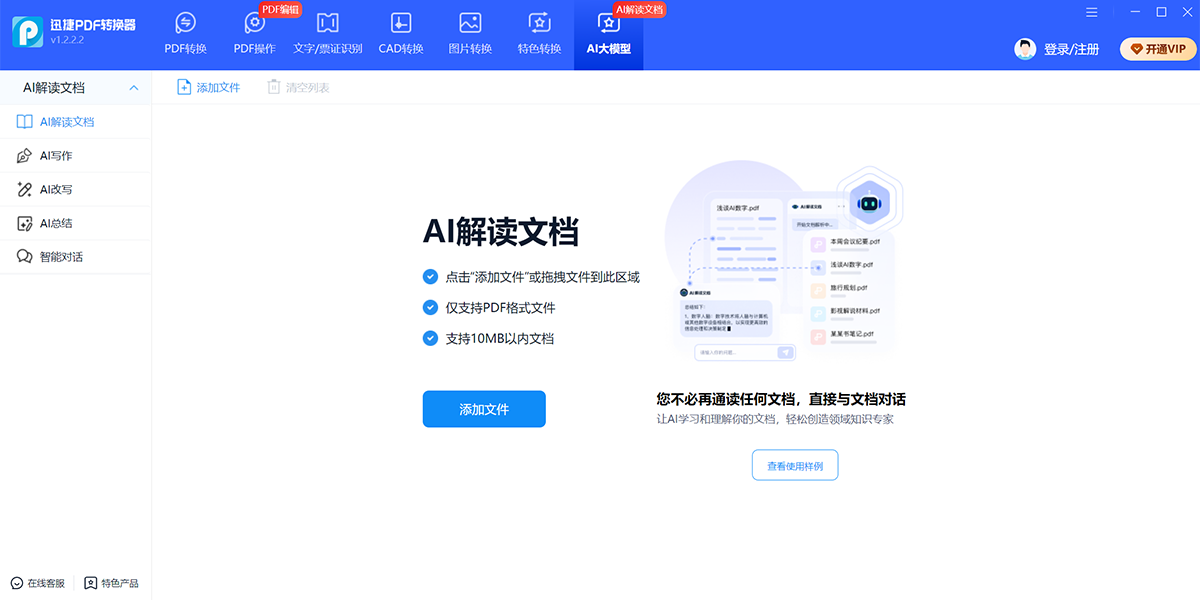Collapse the AI解读文档 sidebar section
The height and width of the screenshot is (600, 1200).
134,88
